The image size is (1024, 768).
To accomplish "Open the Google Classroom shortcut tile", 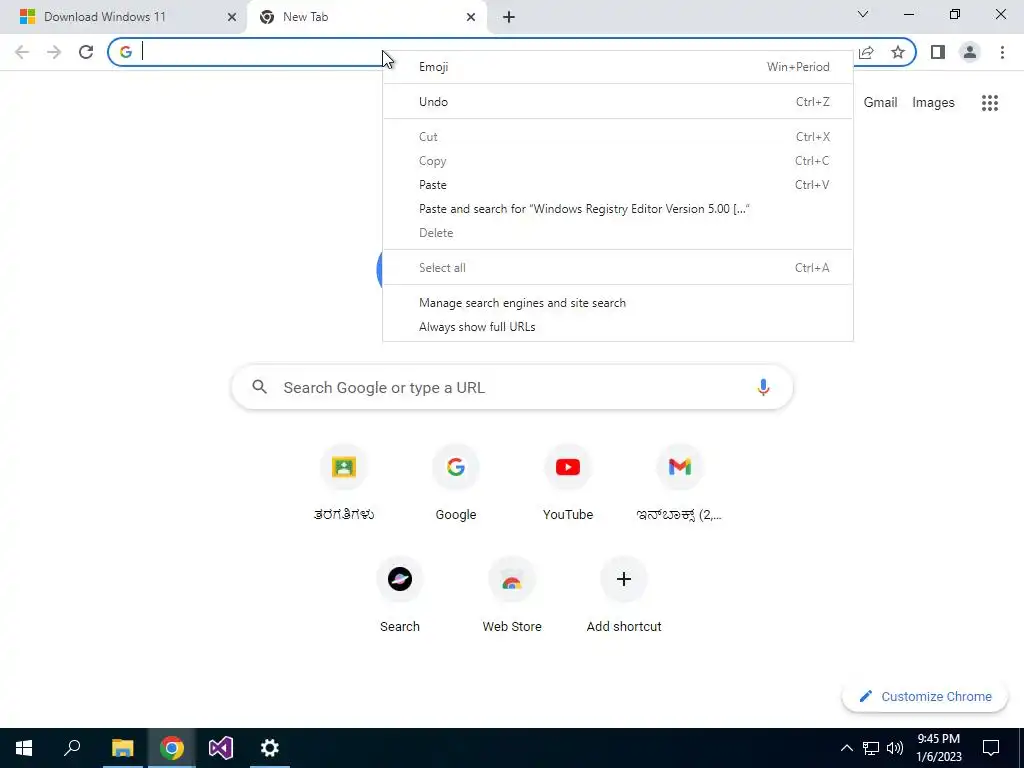I will pyautogui.click(x=344, y=483).
